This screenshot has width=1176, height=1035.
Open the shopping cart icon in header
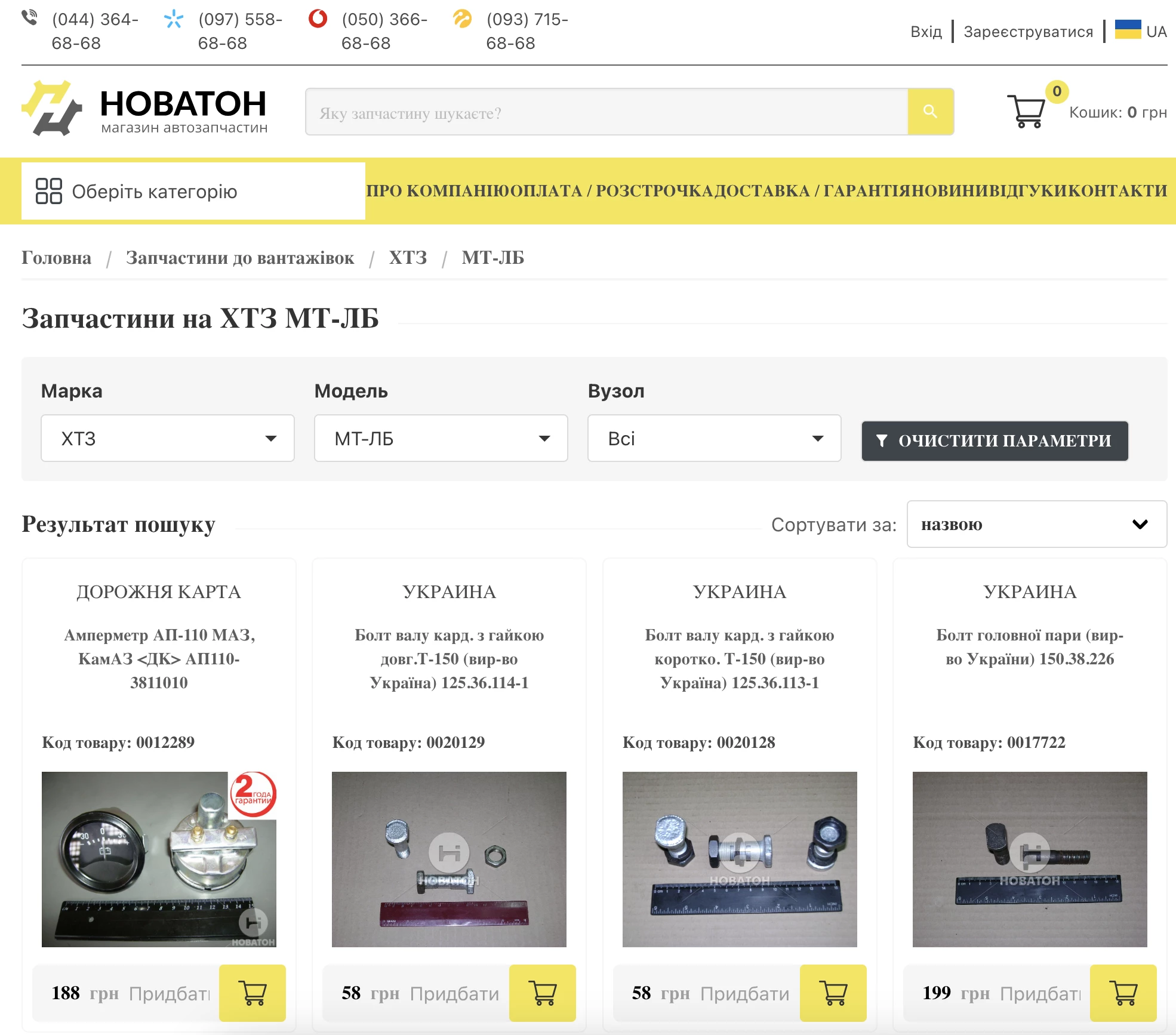pyautogui.click(x=1026, y=111)
